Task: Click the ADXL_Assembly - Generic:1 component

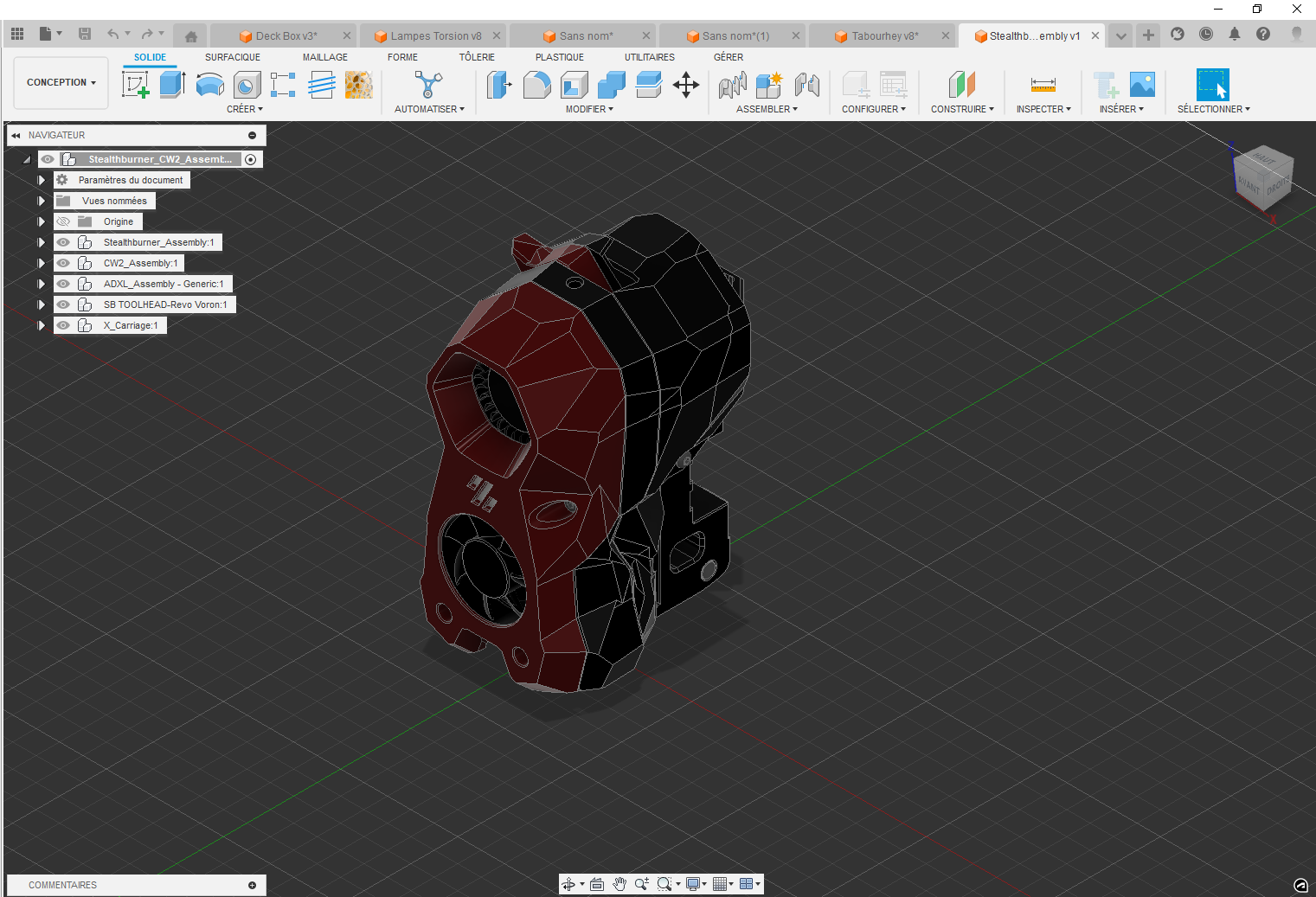Action: click(x=164, y=284)
